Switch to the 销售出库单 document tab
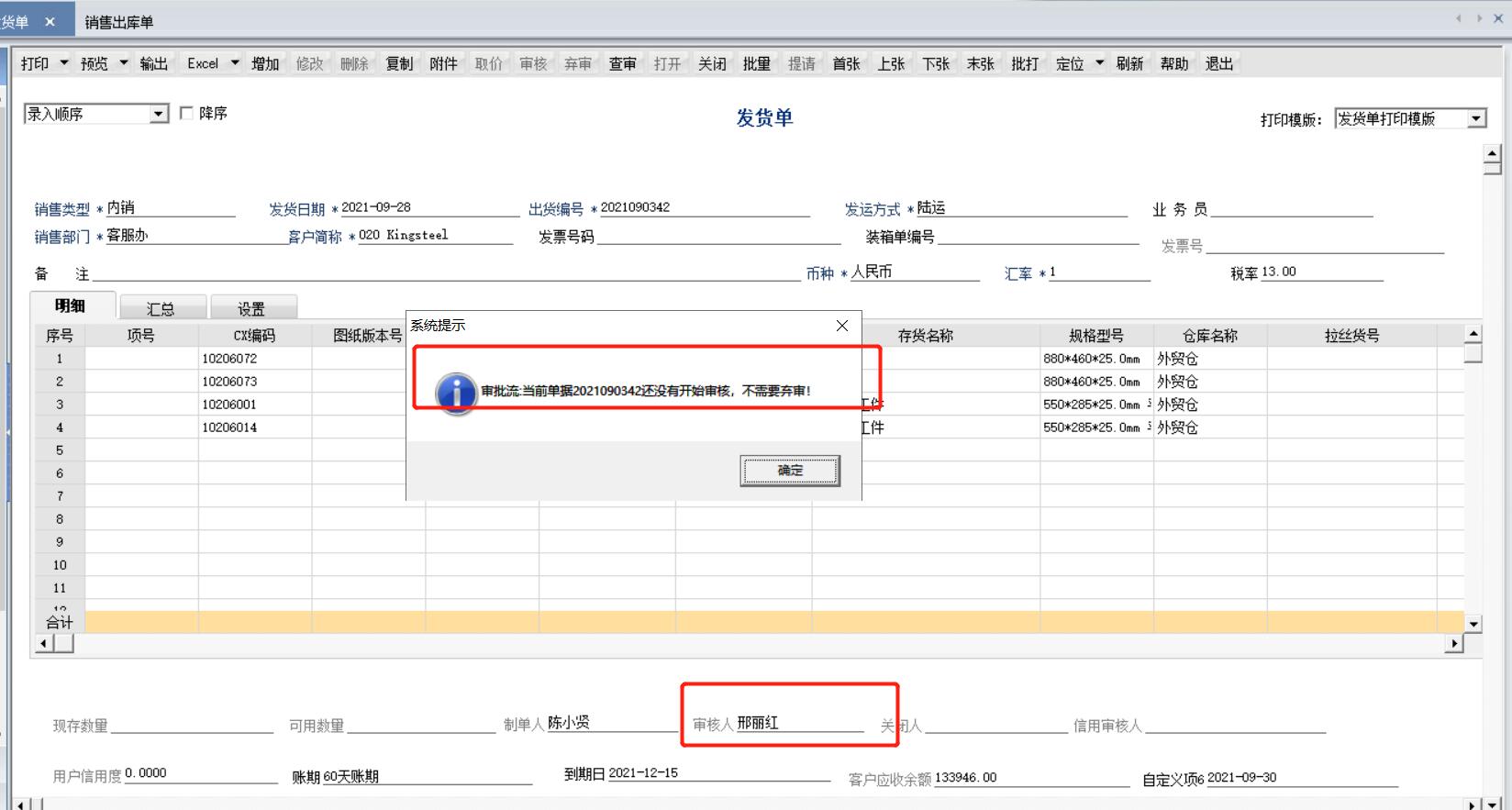 (x=119, y=22)
